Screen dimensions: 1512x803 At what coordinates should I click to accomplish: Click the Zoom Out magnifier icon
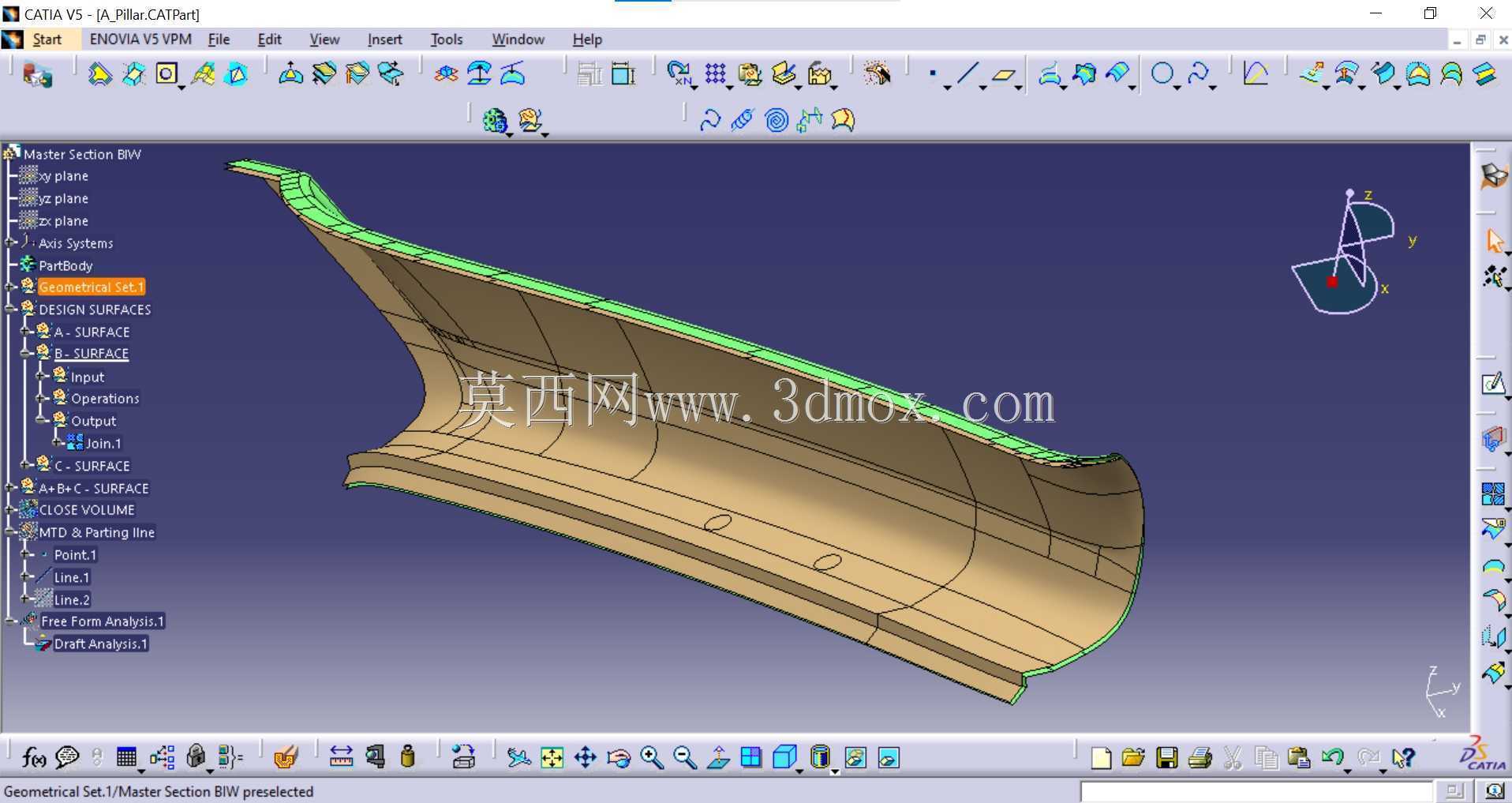coord(685,758)
